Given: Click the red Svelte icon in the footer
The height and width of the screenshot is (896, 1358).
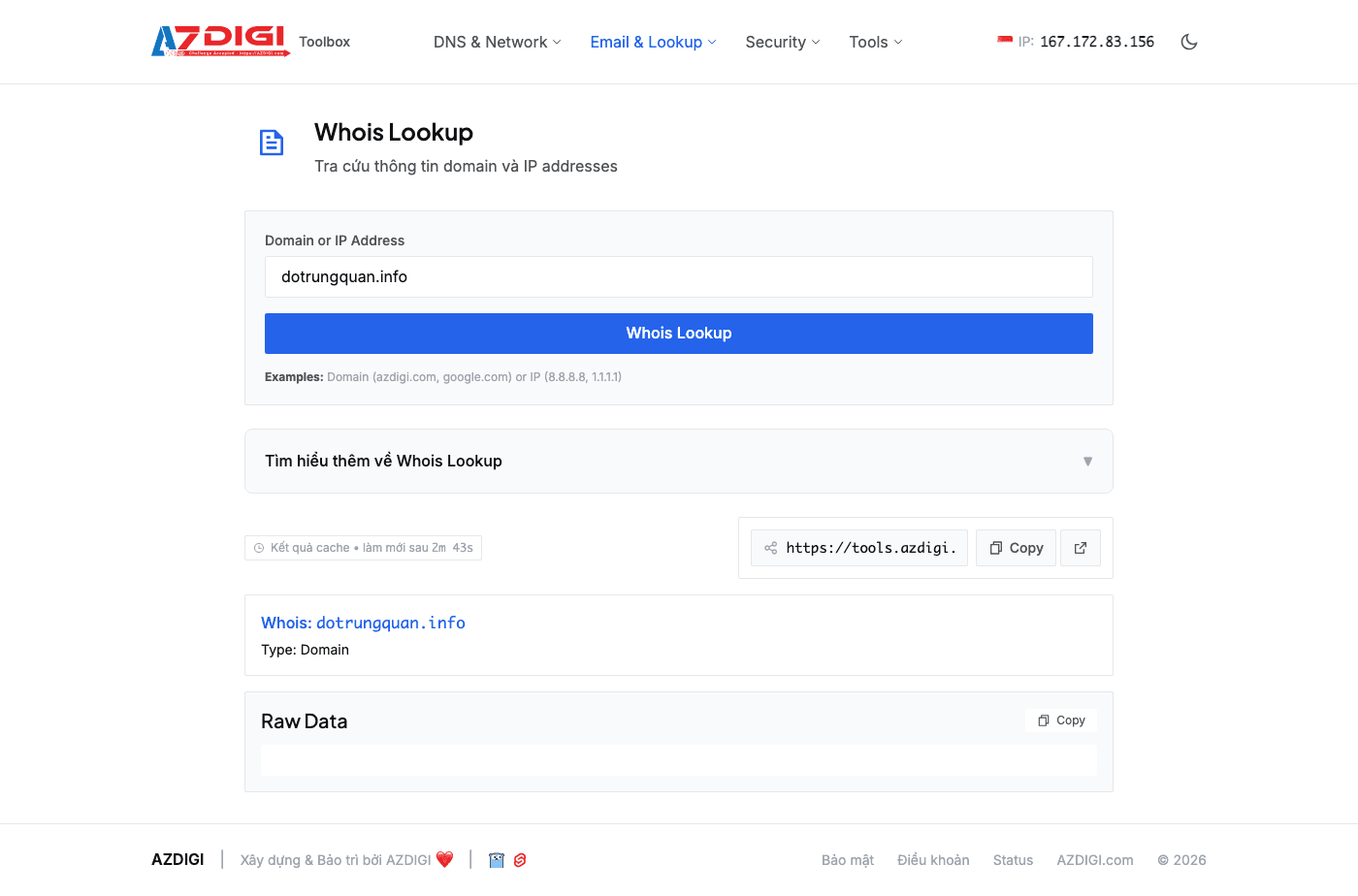Looking at the screenshot, I should click(520, 860).
